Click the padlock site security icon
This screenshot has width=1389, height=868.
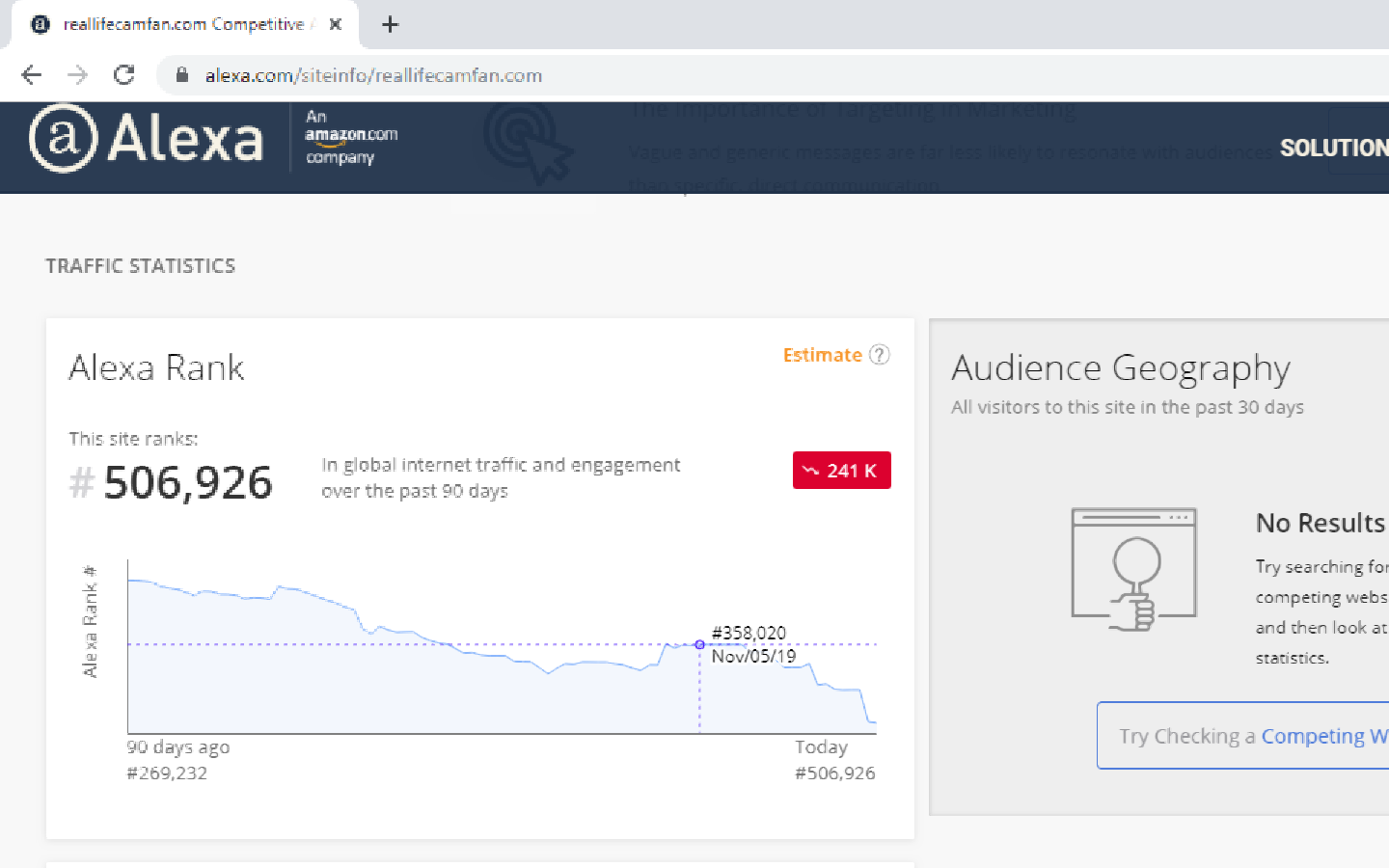[x=181, y=75]
